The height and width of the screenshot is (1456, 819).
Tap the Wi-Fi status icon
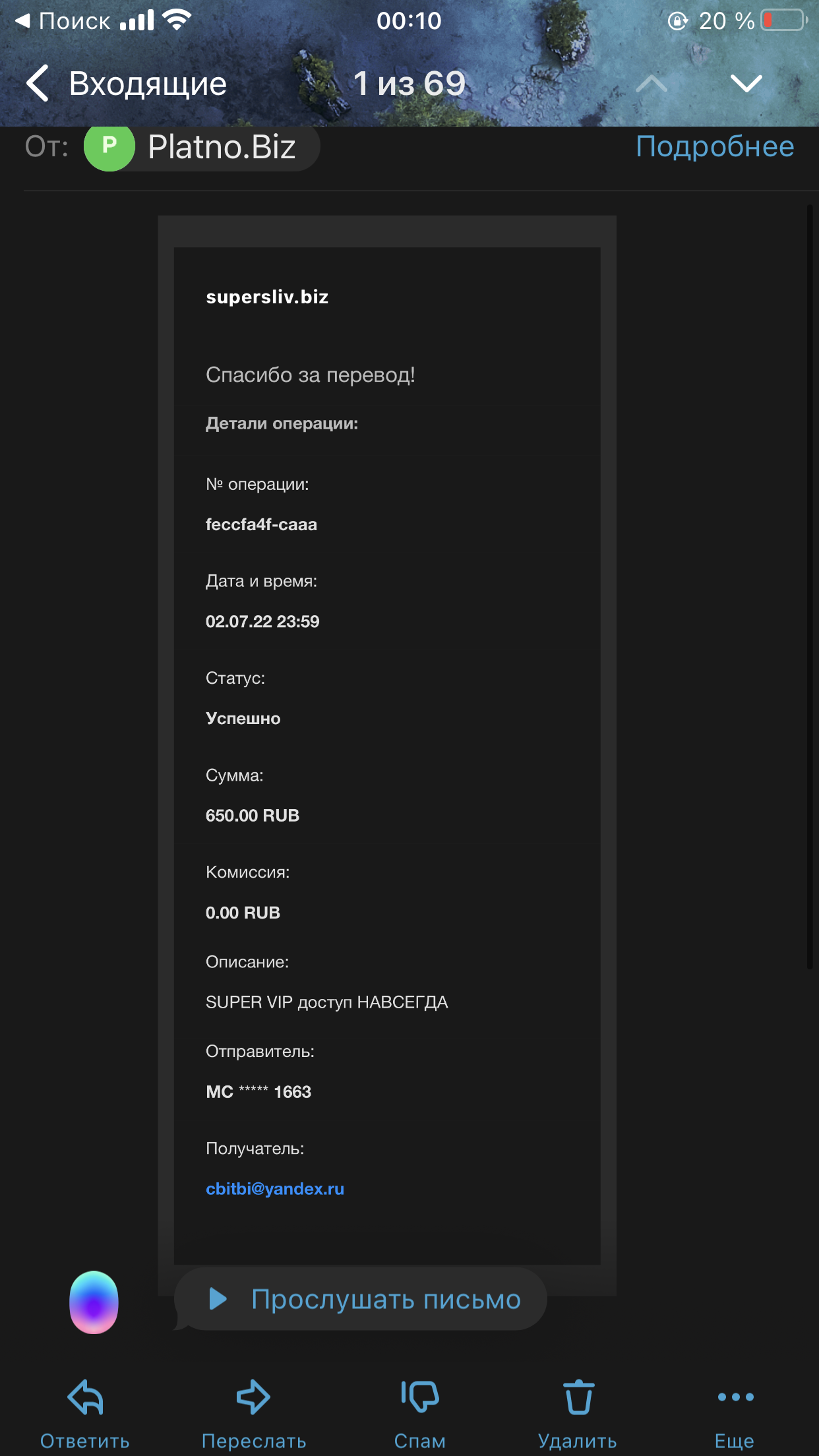pos(177,20)
